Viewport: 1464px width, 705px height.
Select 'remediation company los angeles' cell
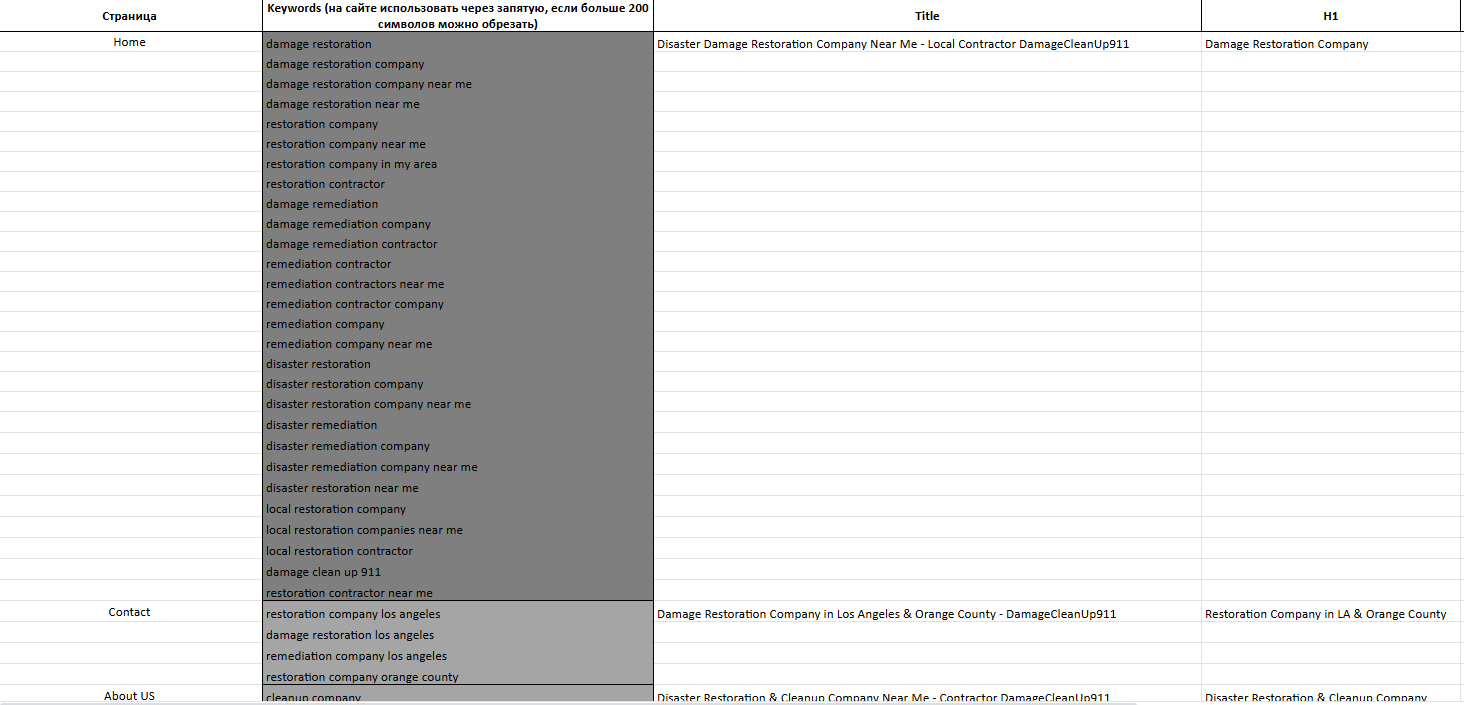[458, 656]
